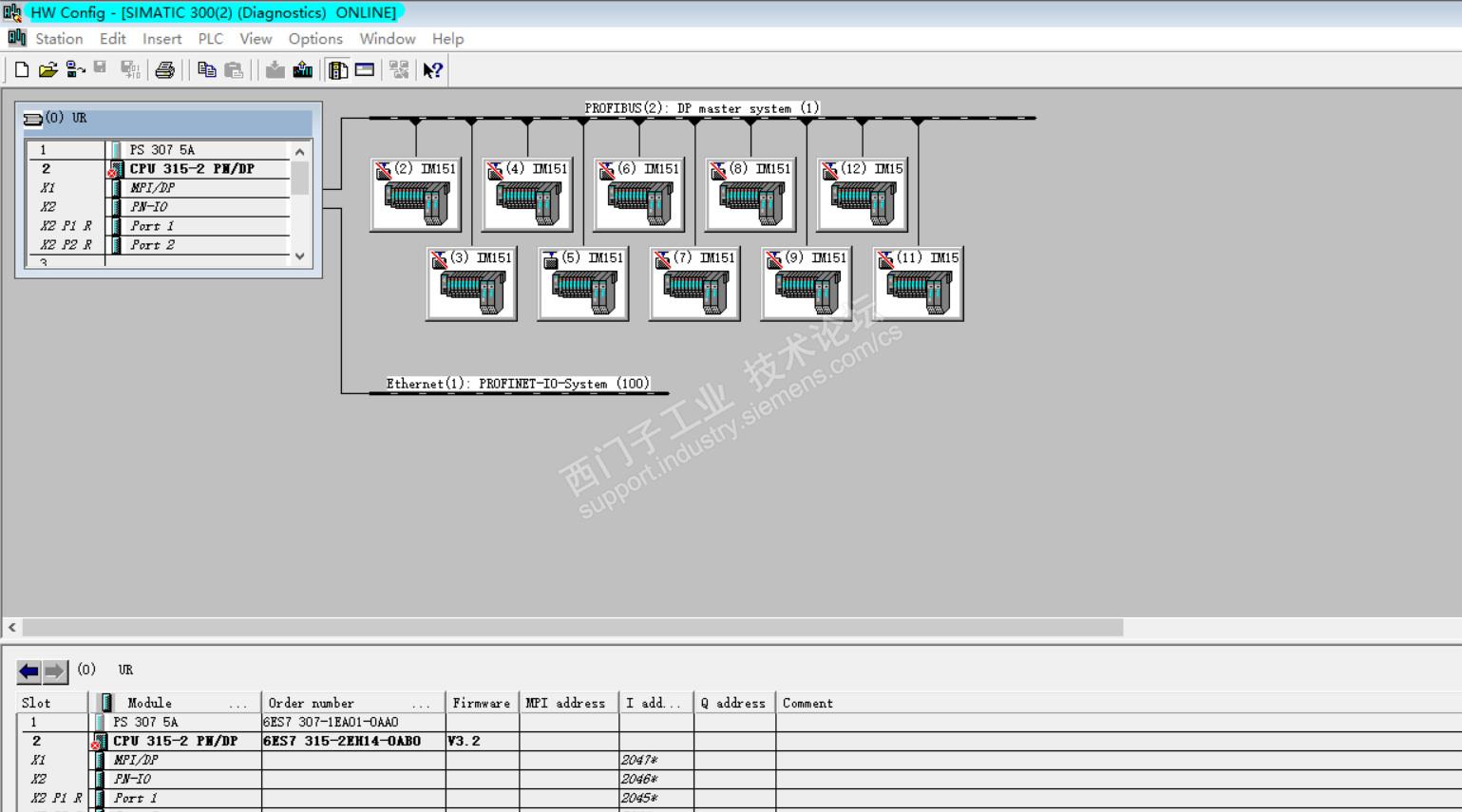Click I address 2046* cell

pos(656,780)
